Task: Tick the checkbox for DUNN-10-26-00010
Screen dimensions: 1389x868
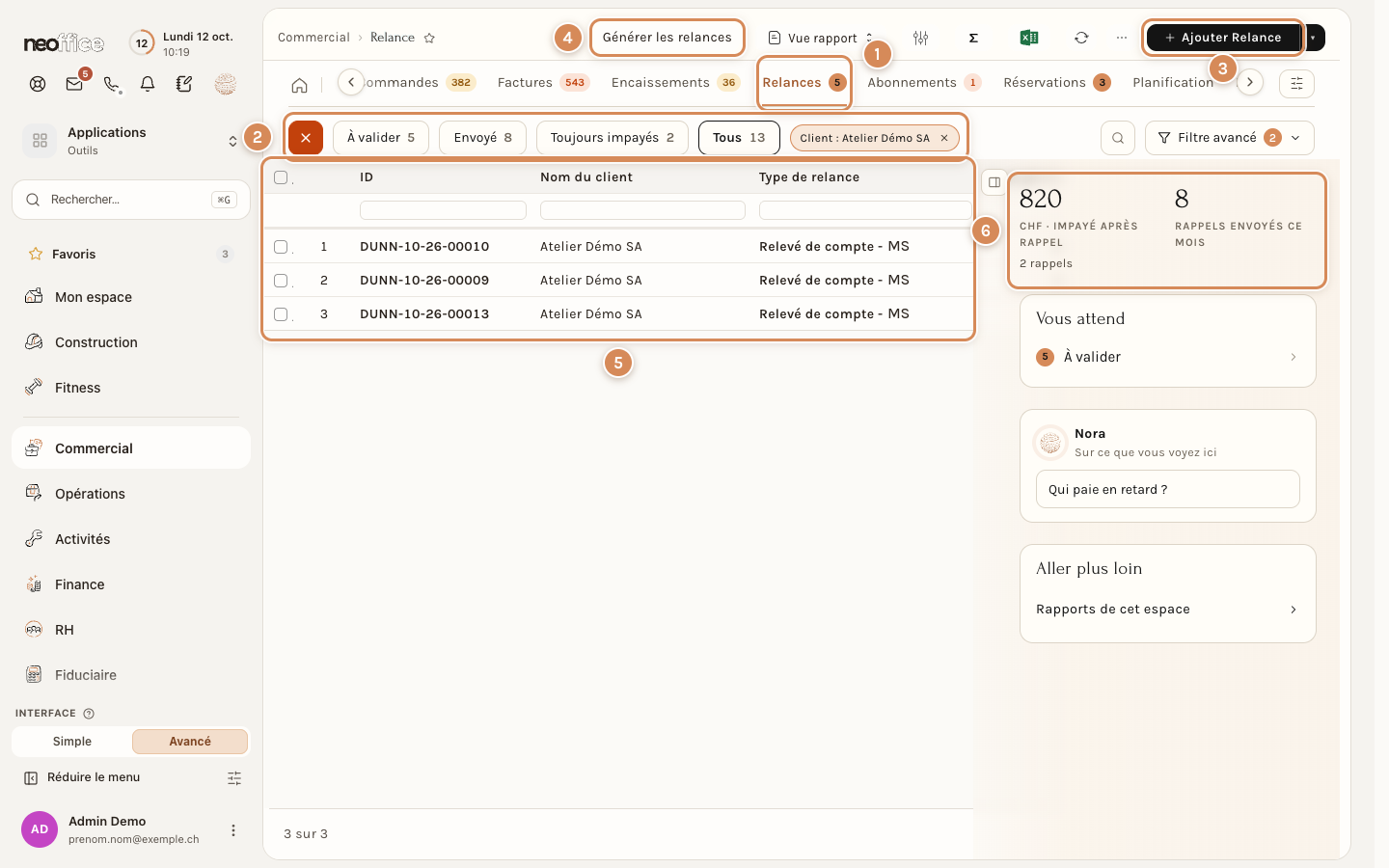Action: coord(281,247)
